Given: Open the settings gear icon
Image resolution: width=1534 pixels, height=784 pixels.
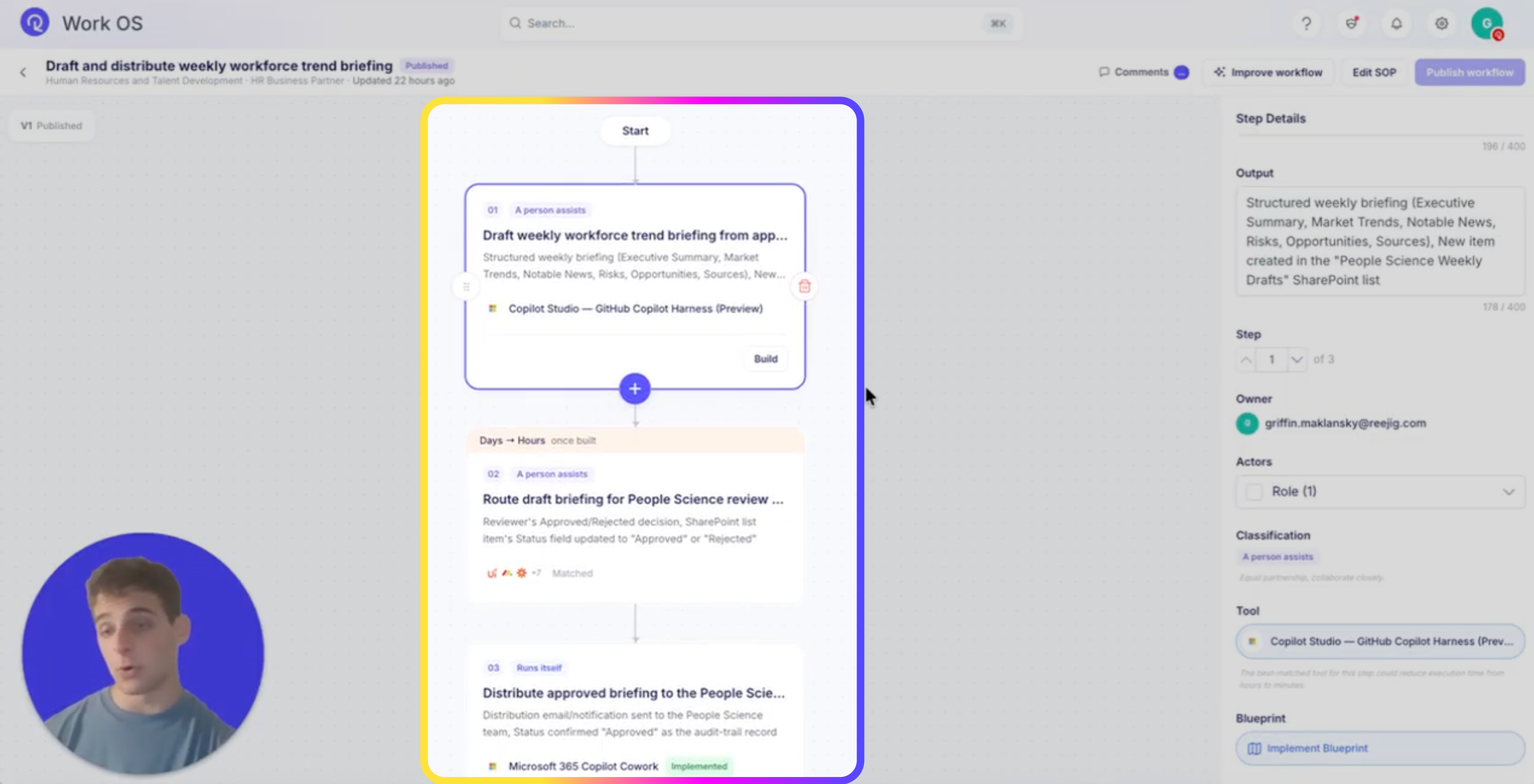Looking at the screenshot, I should [1441, 24].
